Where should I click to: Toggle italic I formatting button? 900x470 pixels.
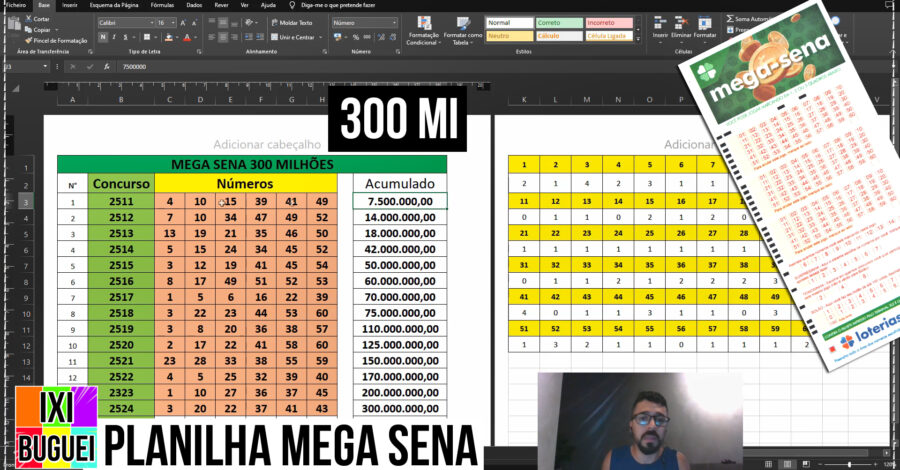(x=114, y=37)
